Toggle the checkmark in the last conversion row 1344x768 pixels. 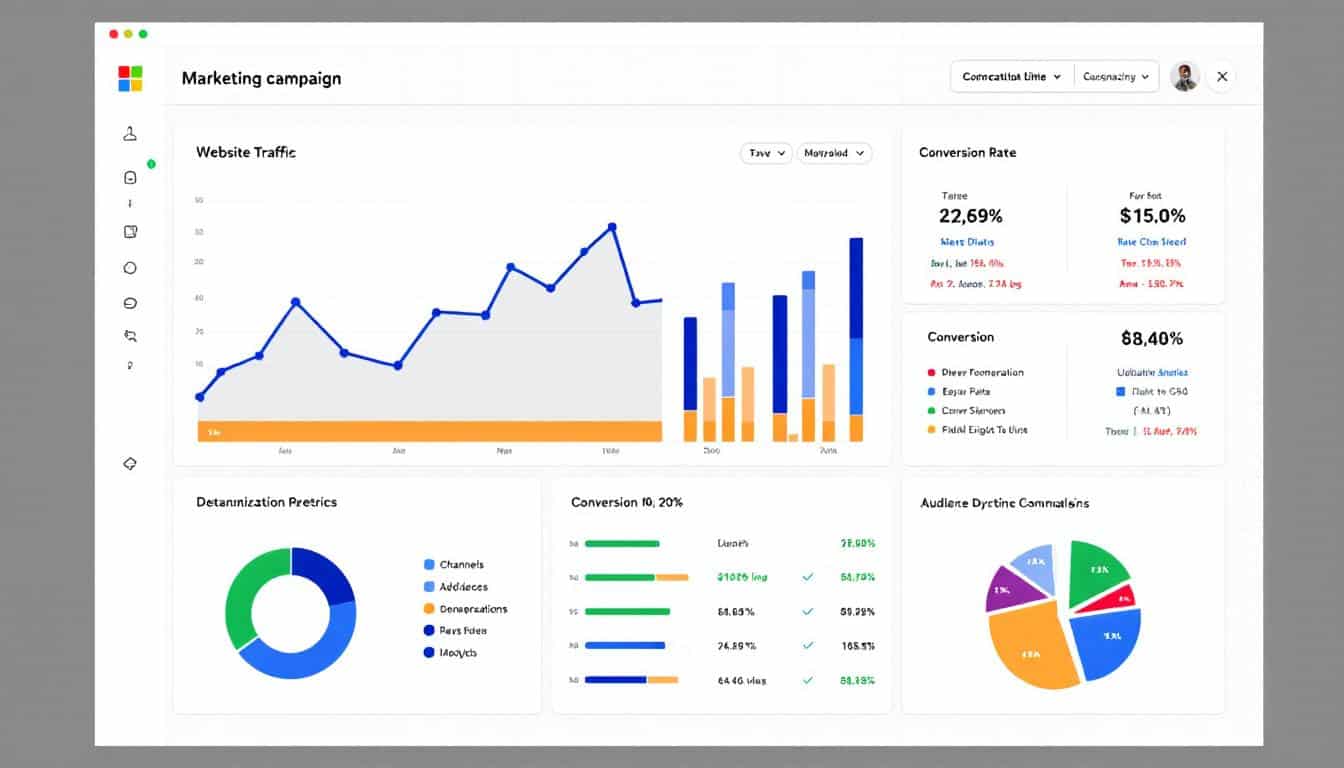(807, 680)
